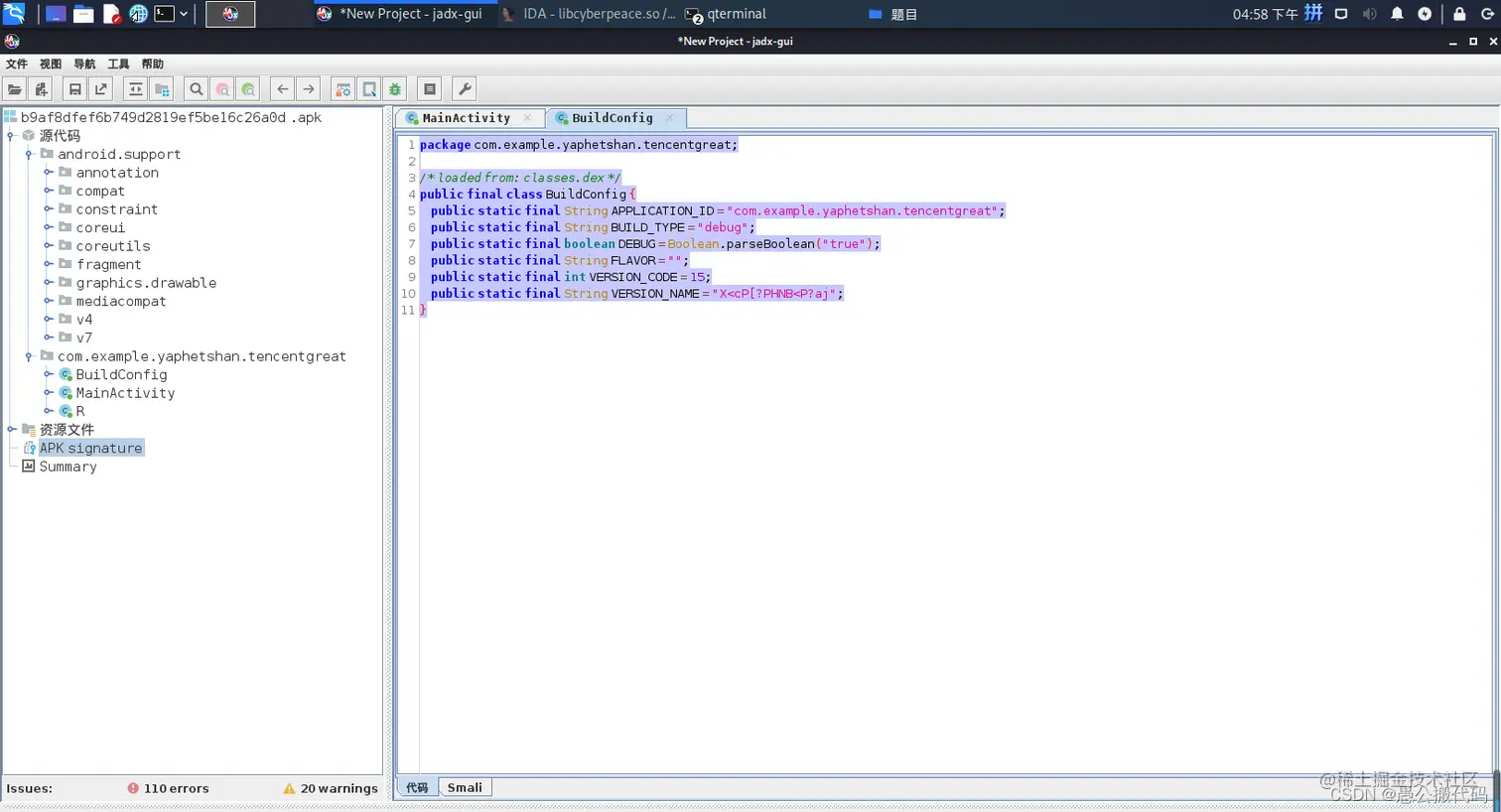Open the terminal emulator taskbar icon
Image resolution: width=1501 pixels, height=812 pixels.
[164, 14]
